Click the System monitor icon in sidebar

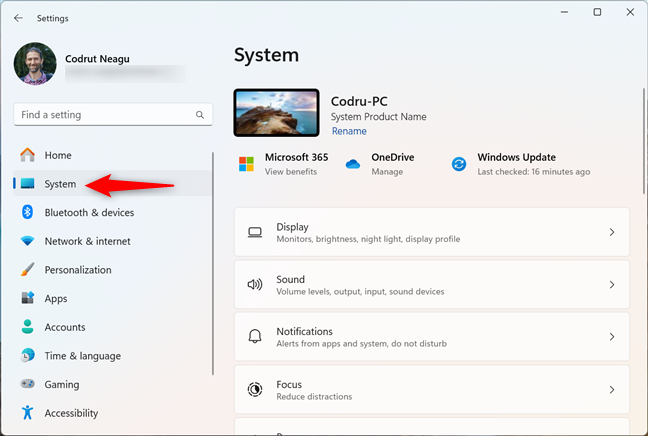click(28, 183)
